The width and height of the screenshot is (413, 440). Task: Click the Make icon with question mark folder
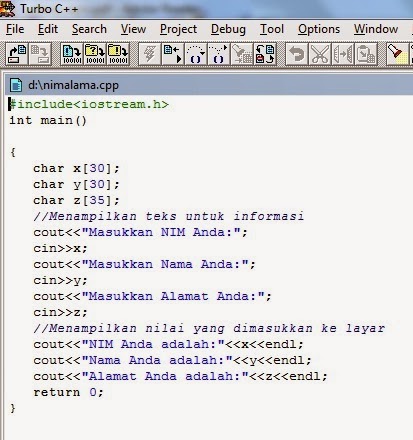click(x=95, y=54)
